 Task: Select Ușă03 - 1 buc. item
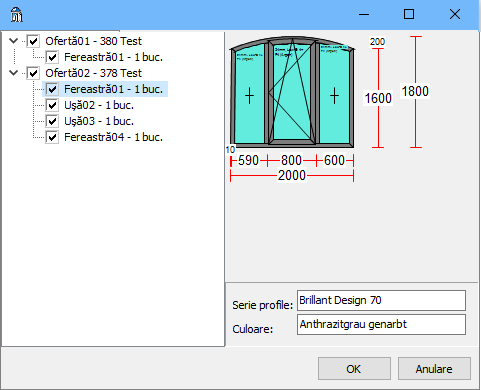99,121
